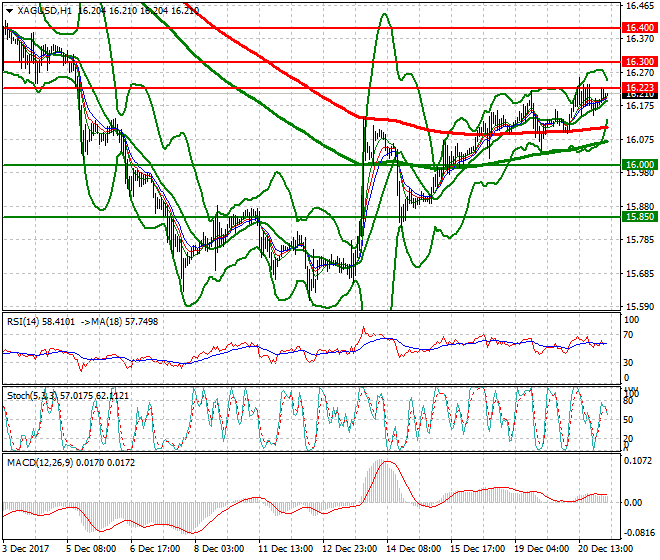
Task: Click the 15.785 price scale value
Action: tap(640, 240)
